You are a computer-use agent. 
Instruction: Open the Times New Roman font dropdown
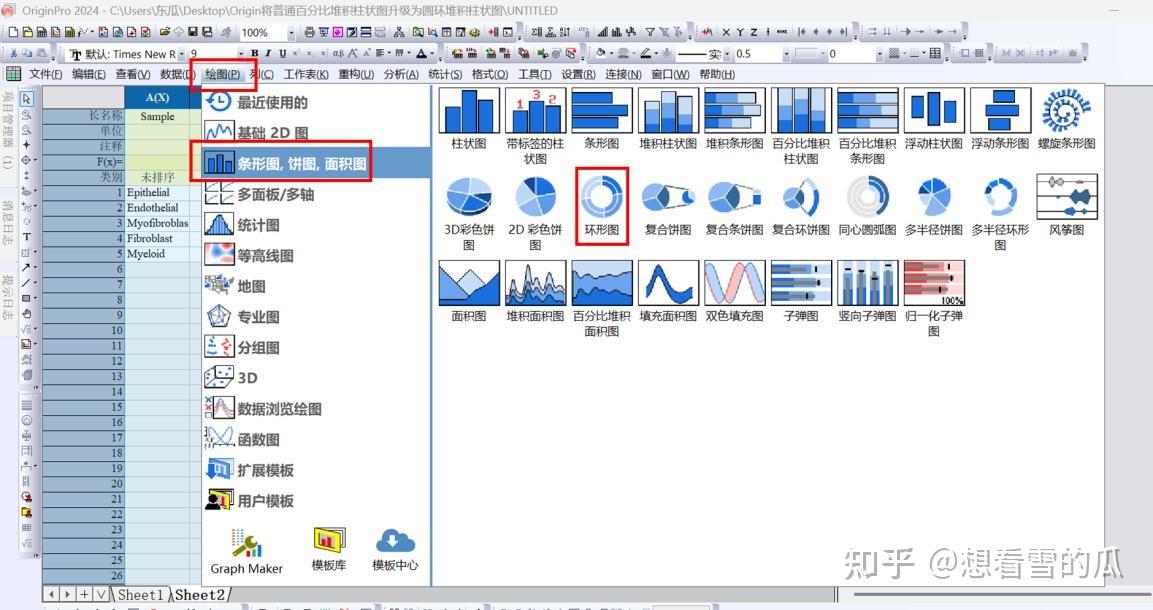(x=182, y=54)
